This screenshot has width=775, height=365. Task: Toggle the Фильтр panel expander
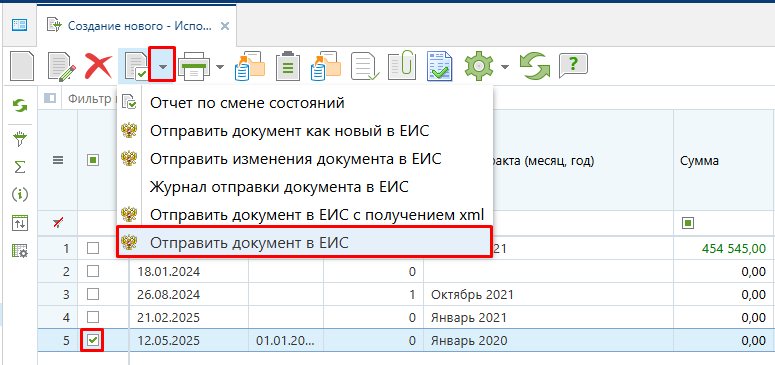(49, 98)
